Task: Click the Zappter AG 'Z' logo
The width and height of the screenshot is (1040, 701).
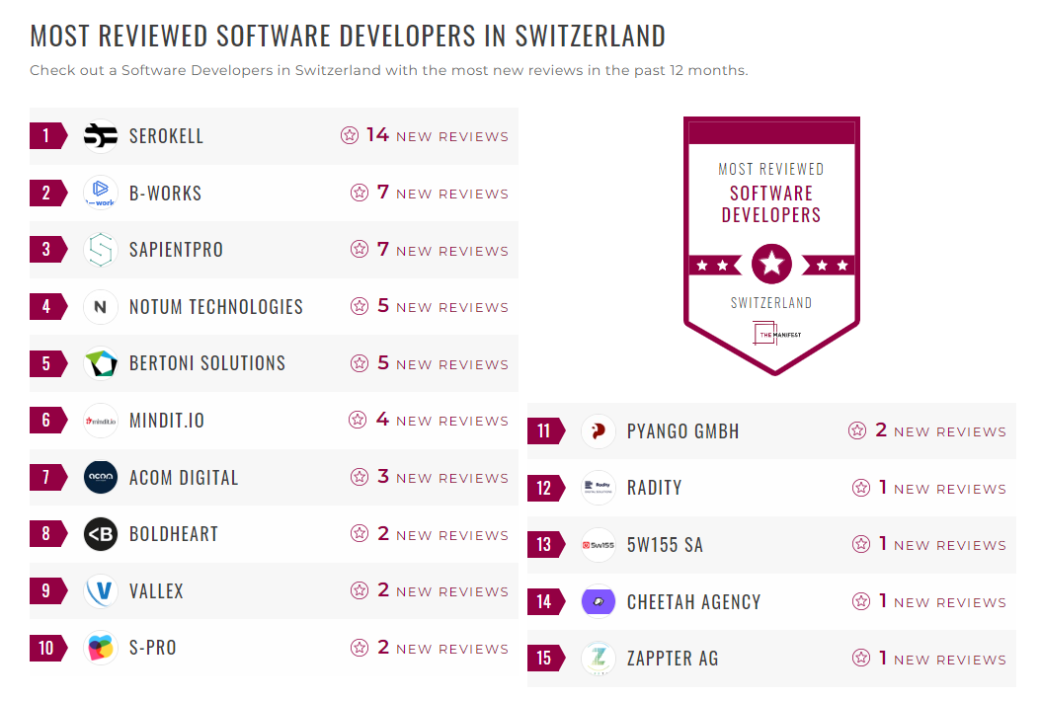Action: pos(597,658)
